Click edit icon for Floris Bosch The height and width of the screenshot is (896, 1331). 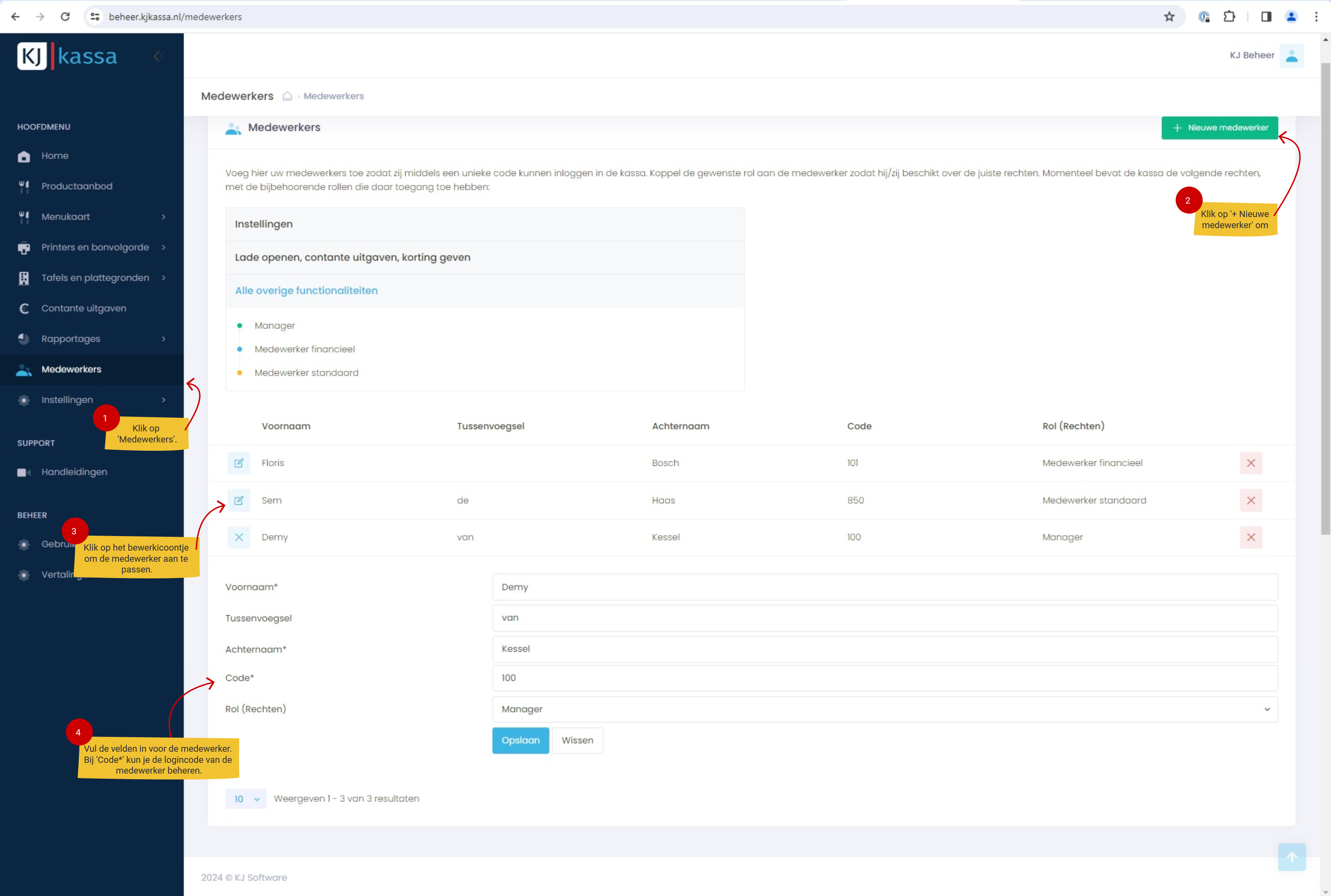point(239,463)
